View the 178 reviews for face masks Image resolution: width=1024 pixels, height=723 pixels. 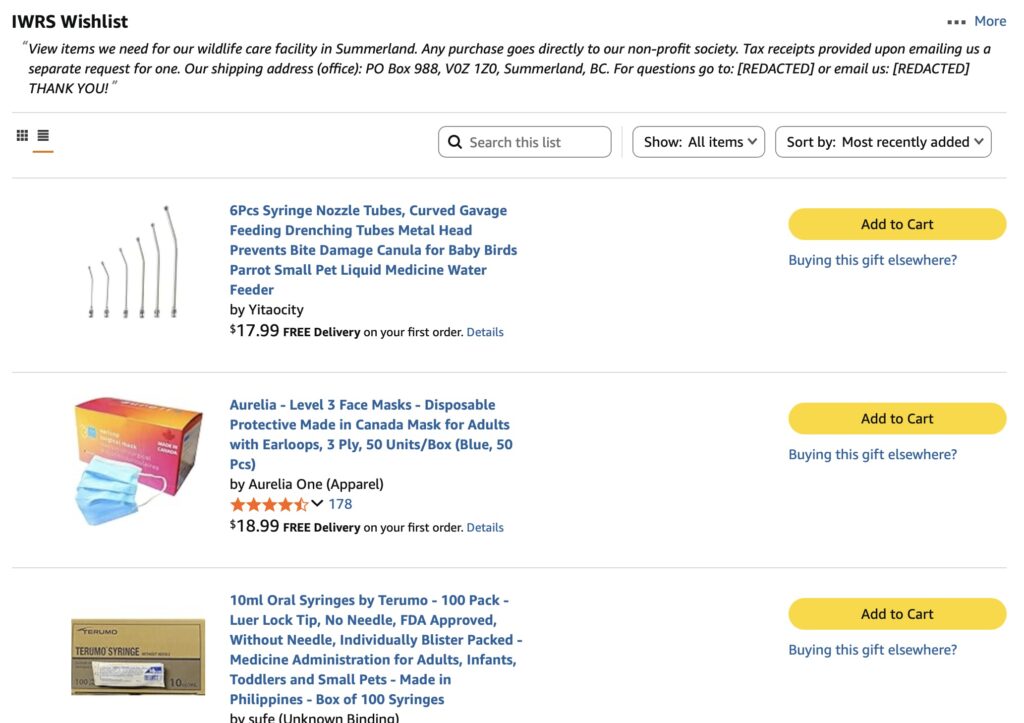(340, 504)
